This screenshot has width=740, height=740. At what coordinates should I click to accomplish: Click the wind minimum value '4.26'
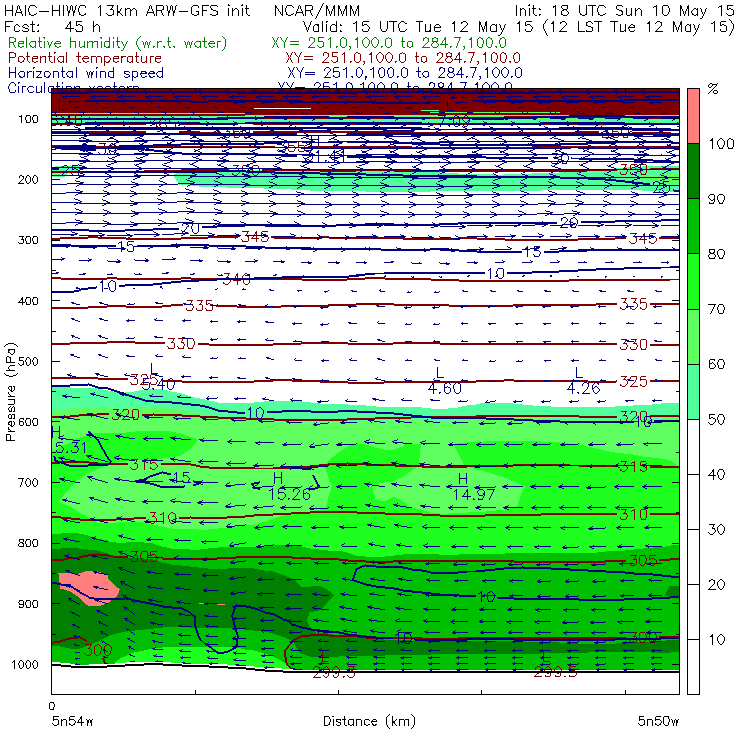pos(583,388)
